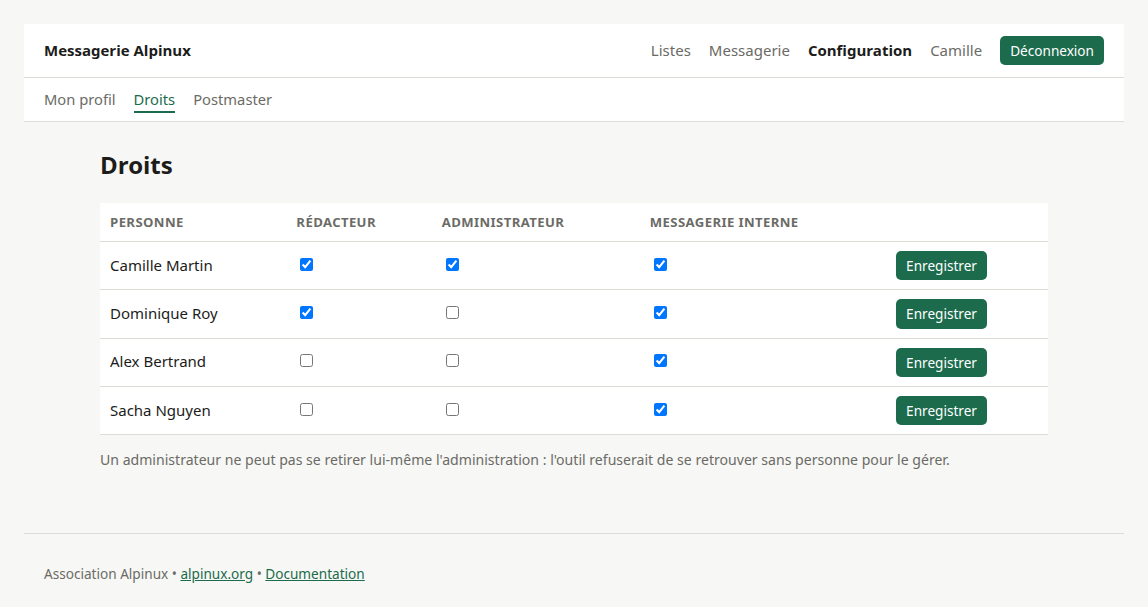
Task: Open the Mon profil tab
Action: coord(80,100)
